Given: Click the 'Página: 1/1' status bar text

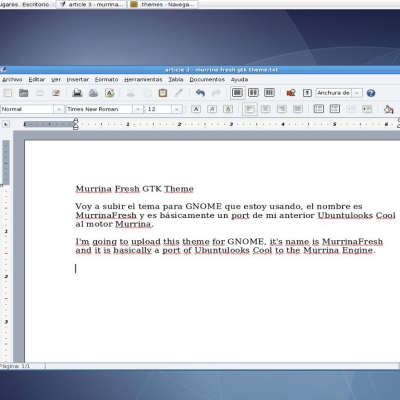Looking at the screenshot, I should [15, 366].
